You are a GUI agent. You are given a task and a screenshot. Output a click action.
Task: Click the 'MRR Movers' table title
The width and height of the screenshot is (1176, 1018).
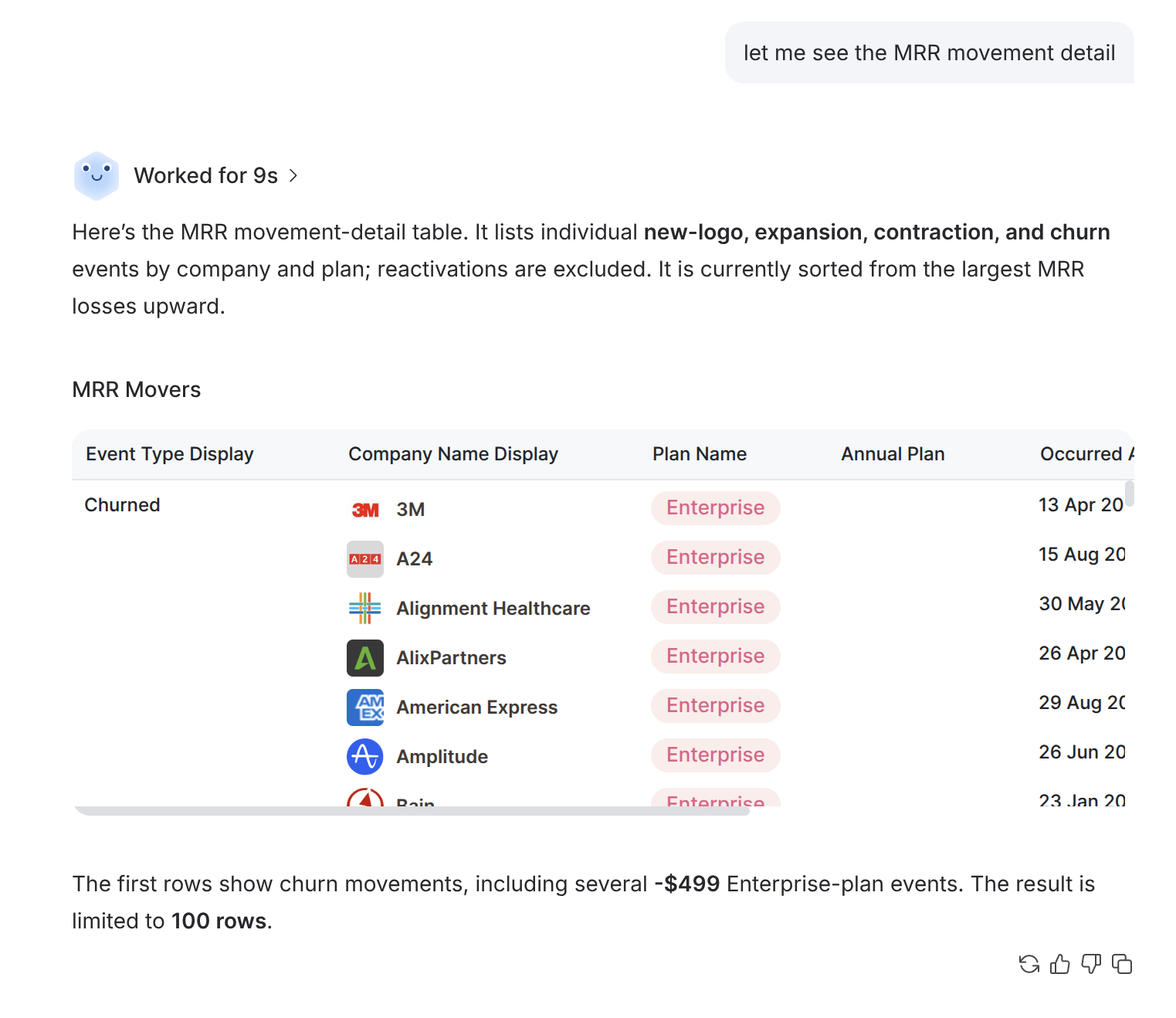click(x=137, y=390)
